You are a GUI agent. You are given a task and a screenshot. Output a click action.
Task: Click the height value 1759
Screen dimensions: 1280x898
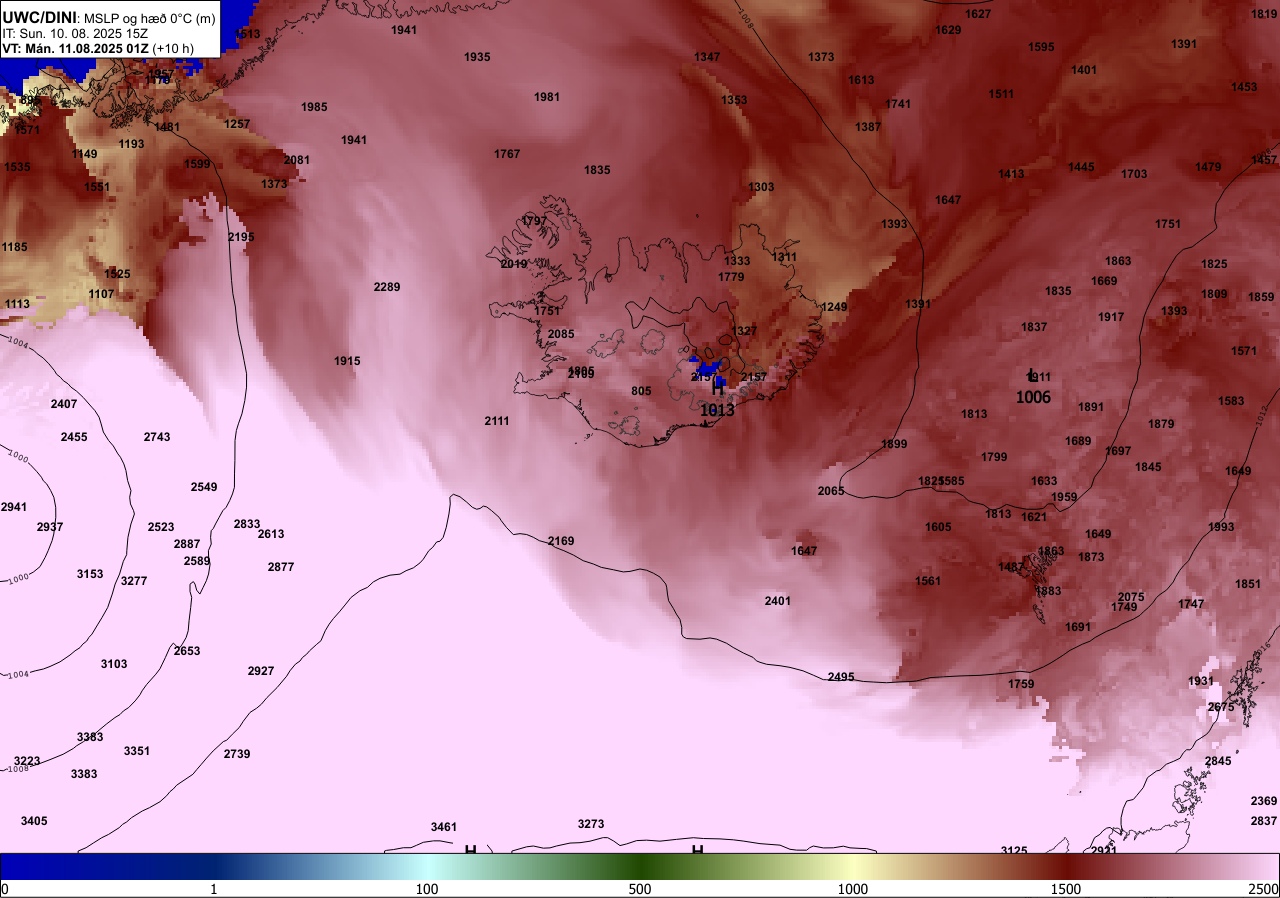click(1021, 684)
